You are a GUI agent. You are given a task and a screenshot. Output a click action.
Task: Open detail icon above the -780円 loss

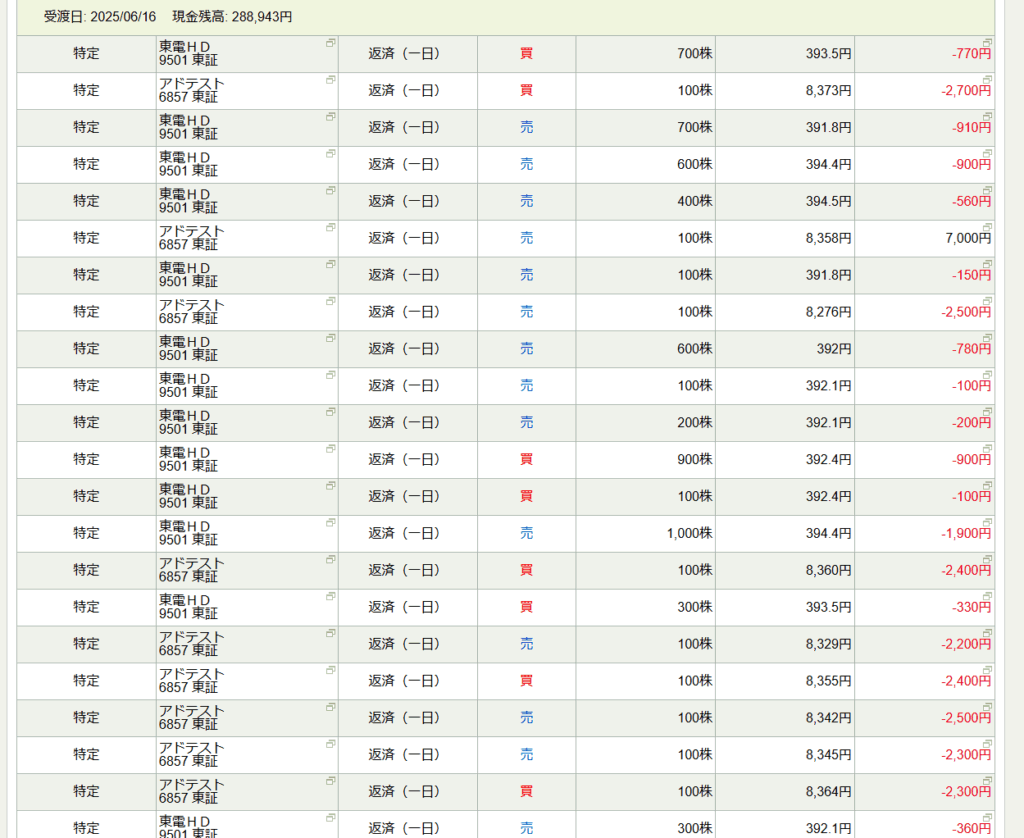987,338
